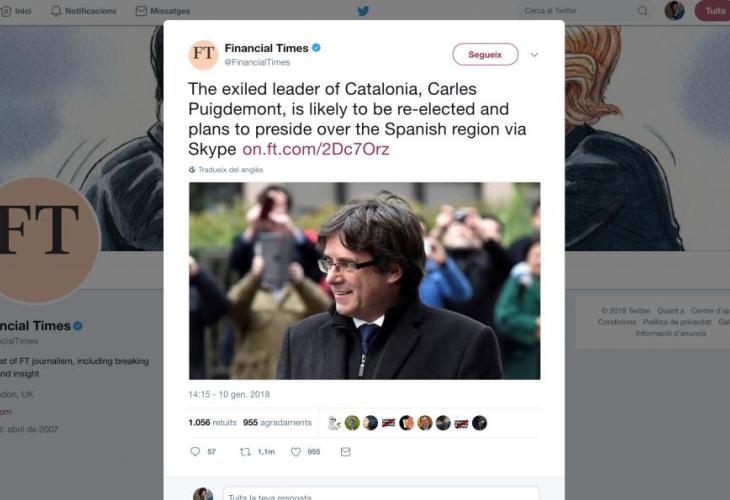Open the on.ft.com/2Dc7Orz link
The height and width of the screenshot is (500, 730).
pyautogui.click(x=316, y=149)
